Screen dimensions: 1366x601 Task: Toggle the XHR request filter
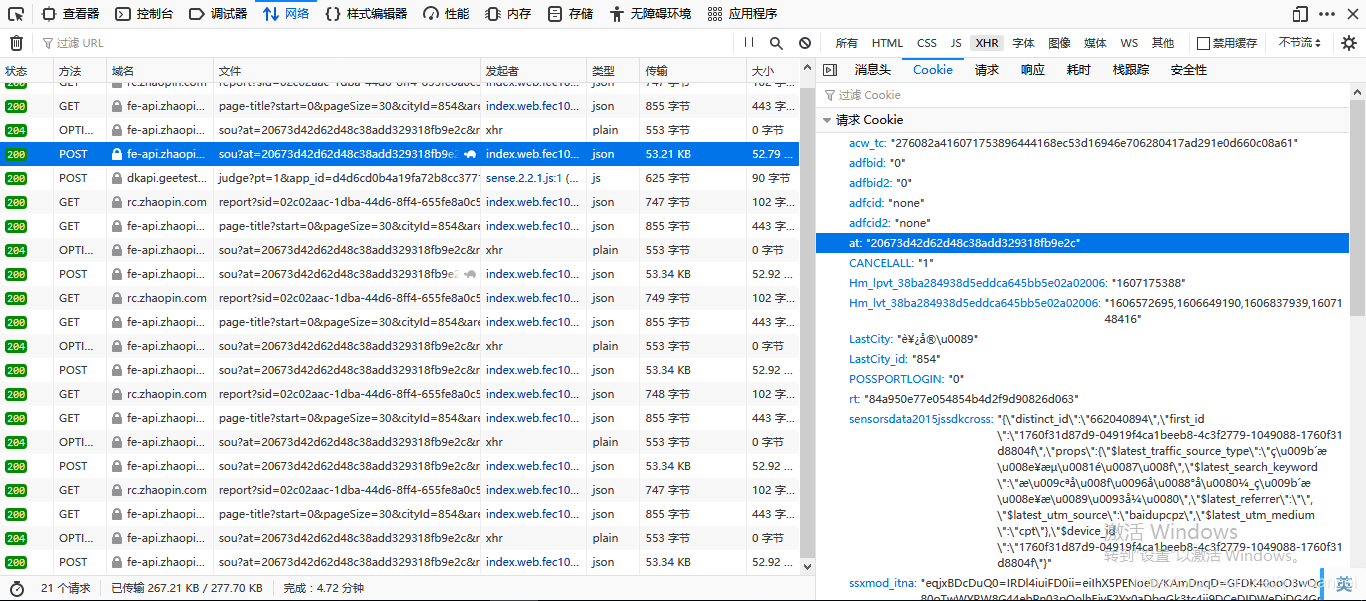click(x=987, y=43)
